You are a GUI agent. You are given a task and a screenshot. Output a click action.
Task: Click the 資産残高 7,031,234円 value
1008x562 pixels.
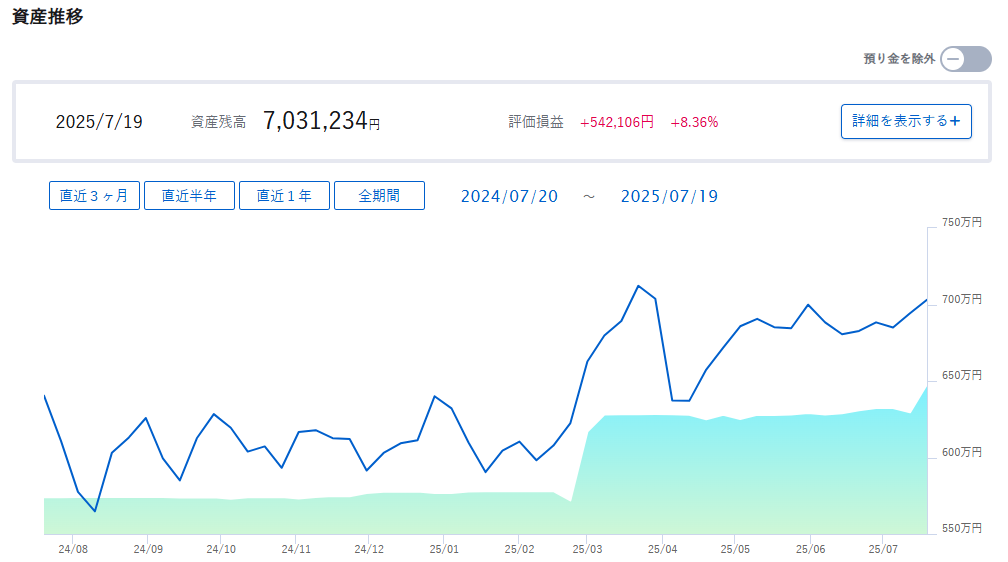(321, 121)
